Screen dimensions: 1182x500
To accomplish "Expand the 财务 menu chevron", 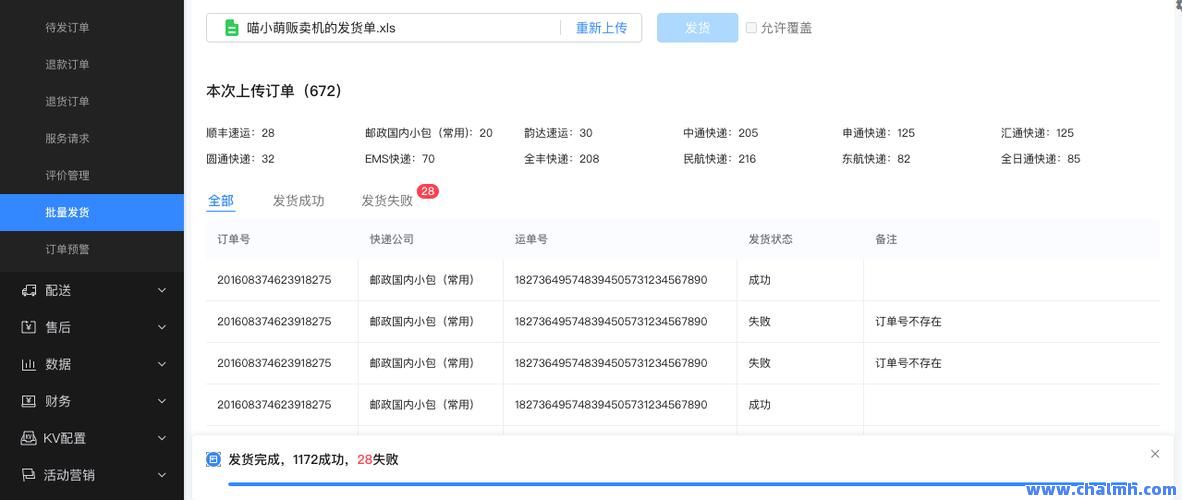I will [161, 401].
